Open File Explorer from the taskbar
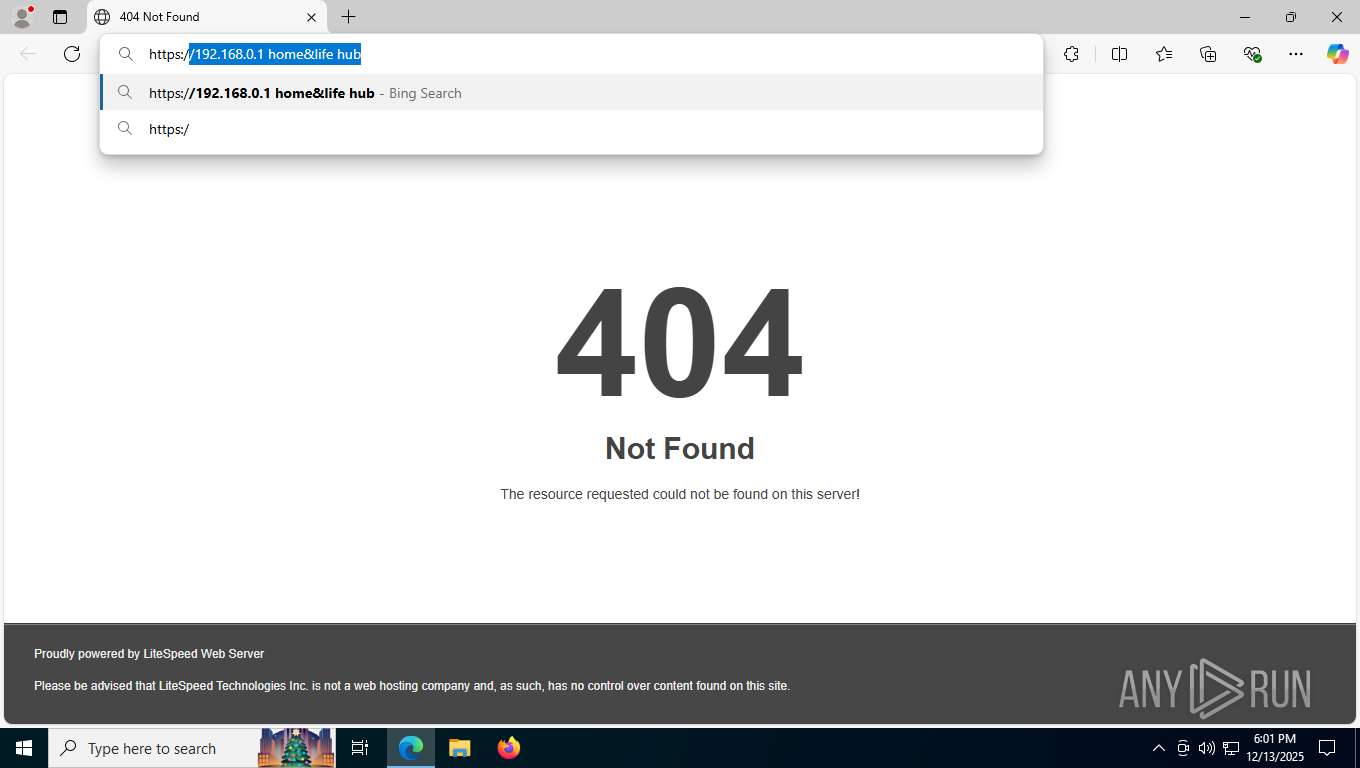The image size is (1360, 768). 459,748
